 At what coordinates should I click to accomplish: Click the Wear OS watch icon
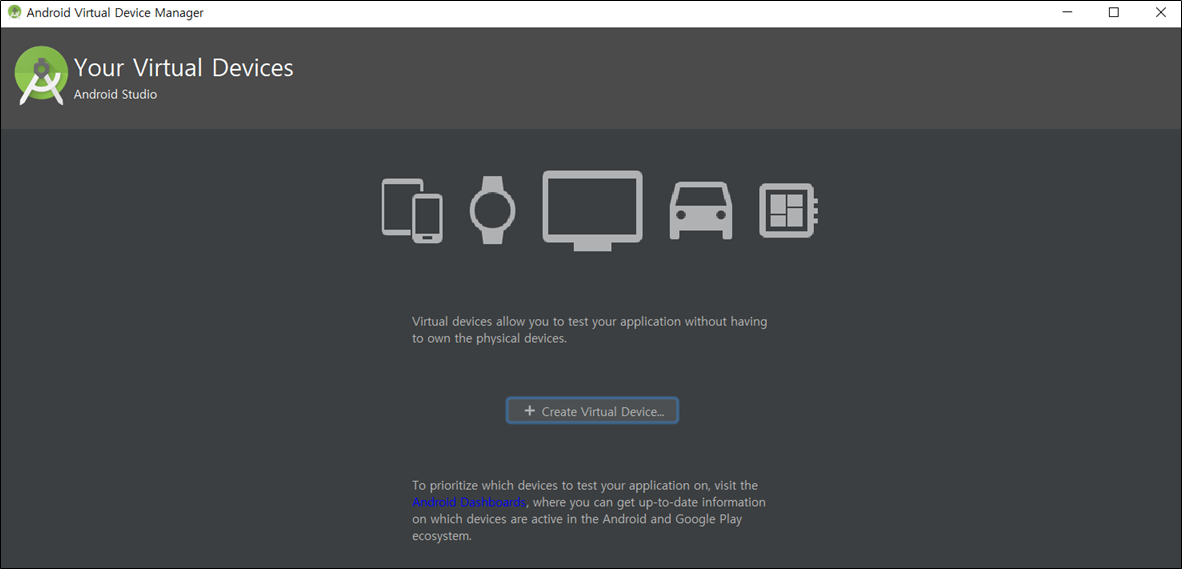pos(492,210)
